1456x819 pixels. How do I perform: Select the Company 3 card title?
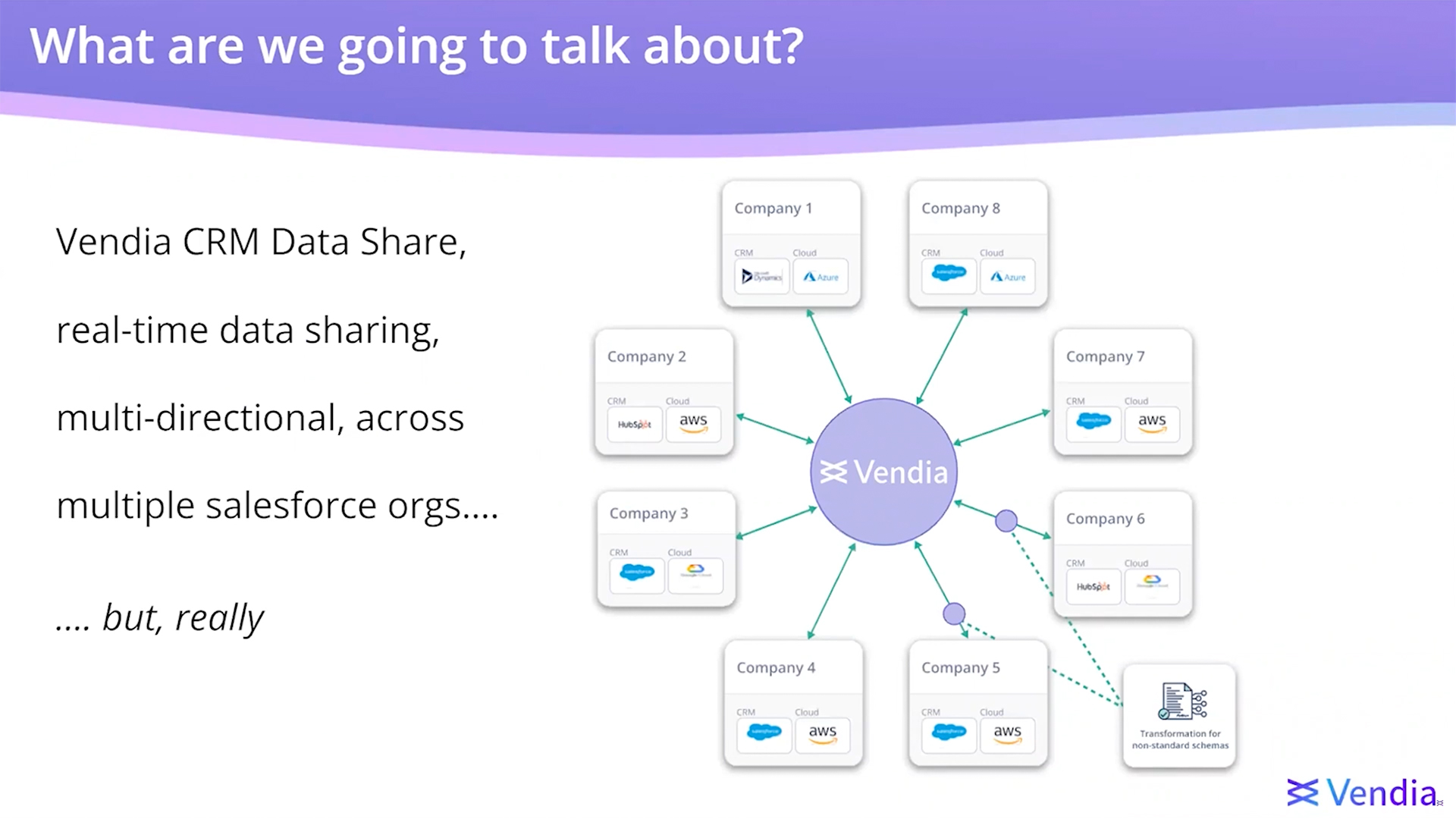point(648,513)
